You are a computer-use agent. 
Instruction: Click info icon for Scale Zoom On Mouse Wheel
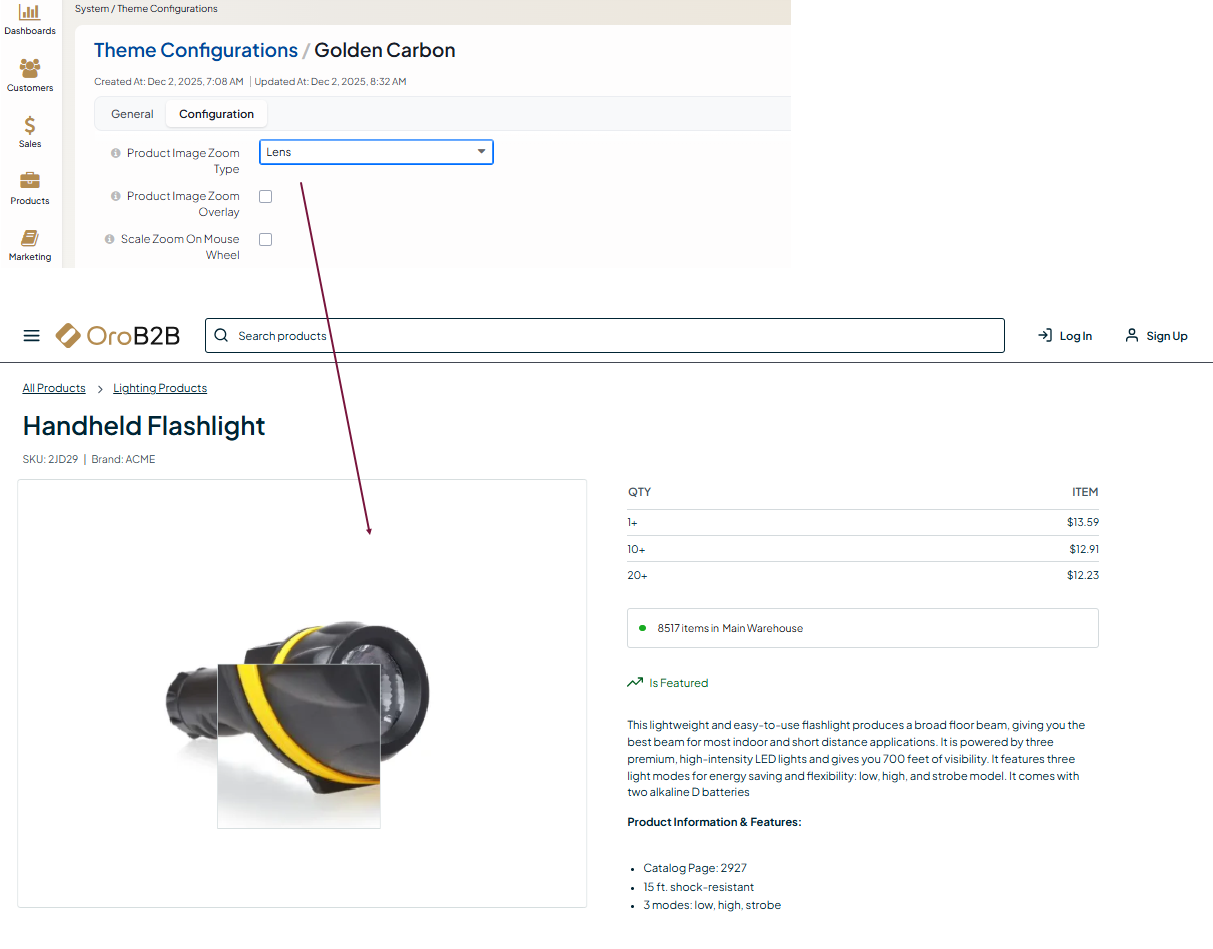110,240
